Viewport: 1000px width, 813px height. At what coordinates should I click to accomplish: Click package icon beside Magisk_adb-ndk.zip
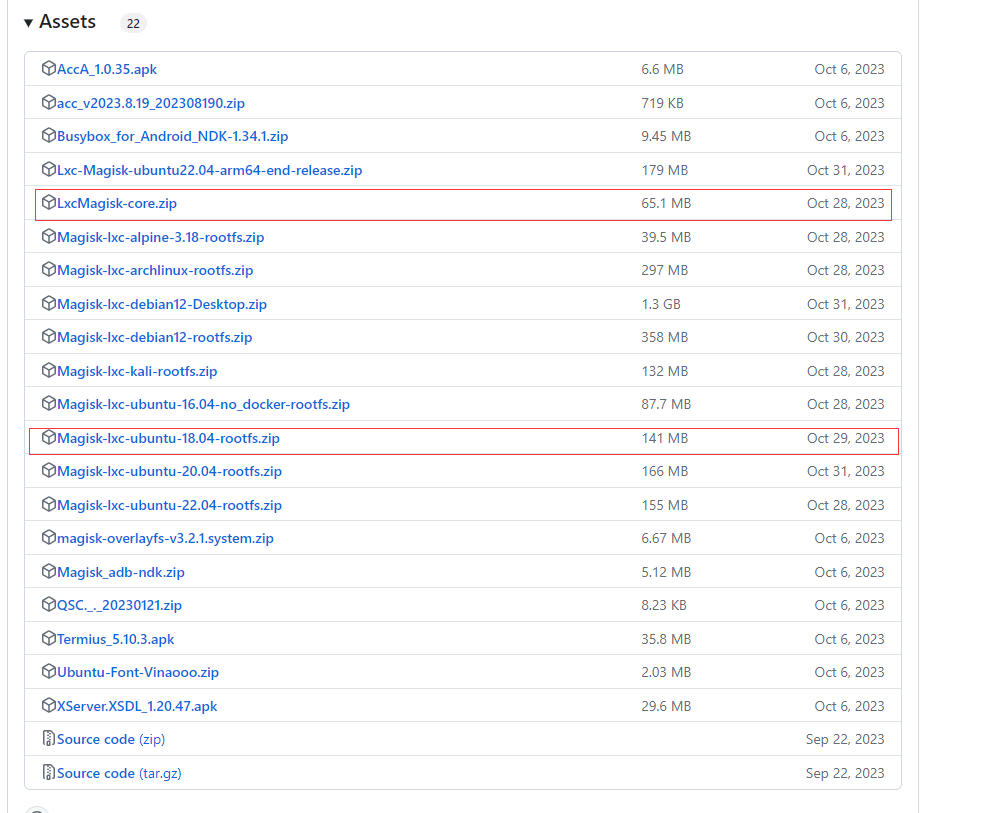click(x=48, y=572)
